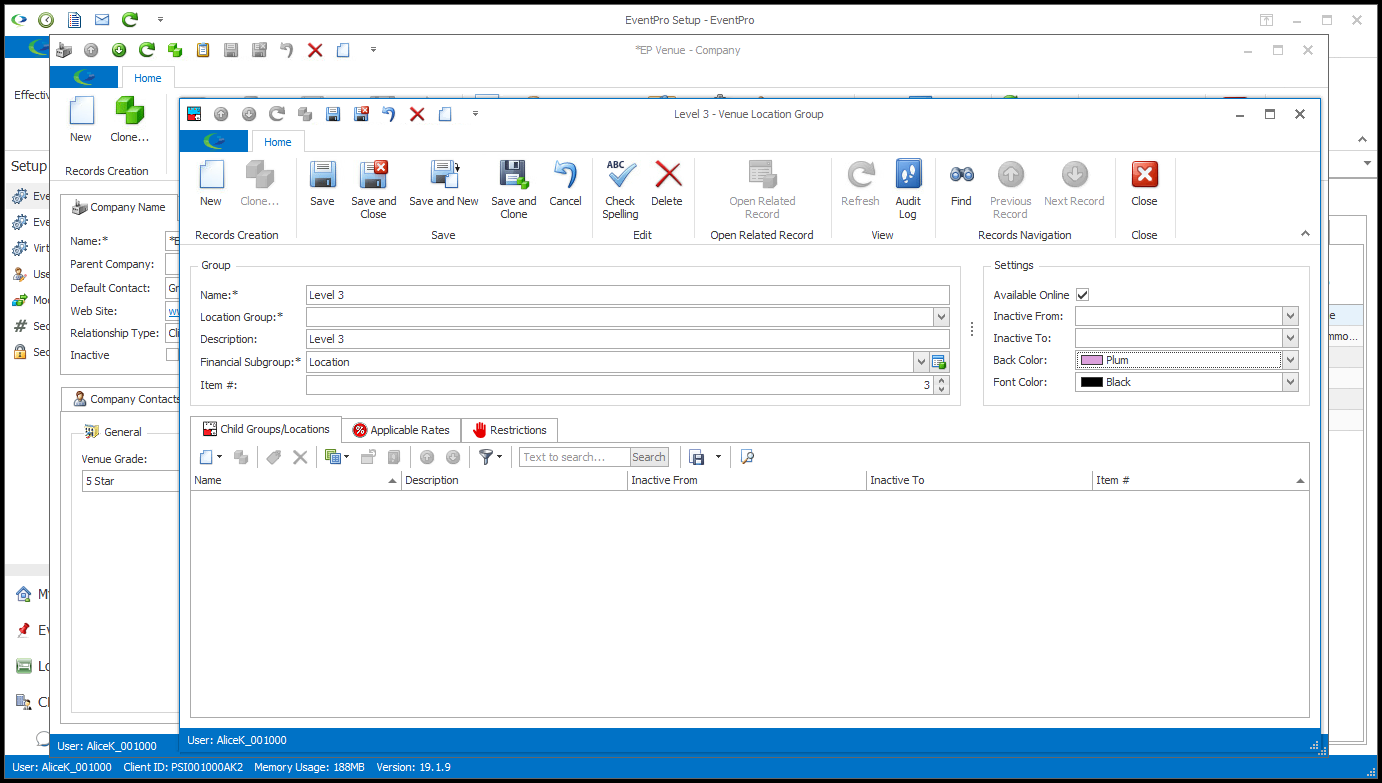This screenshot has width=1382, height=783.
Task: Click the preview magnifier icon in grid toolbar
Action: point(747,457)
